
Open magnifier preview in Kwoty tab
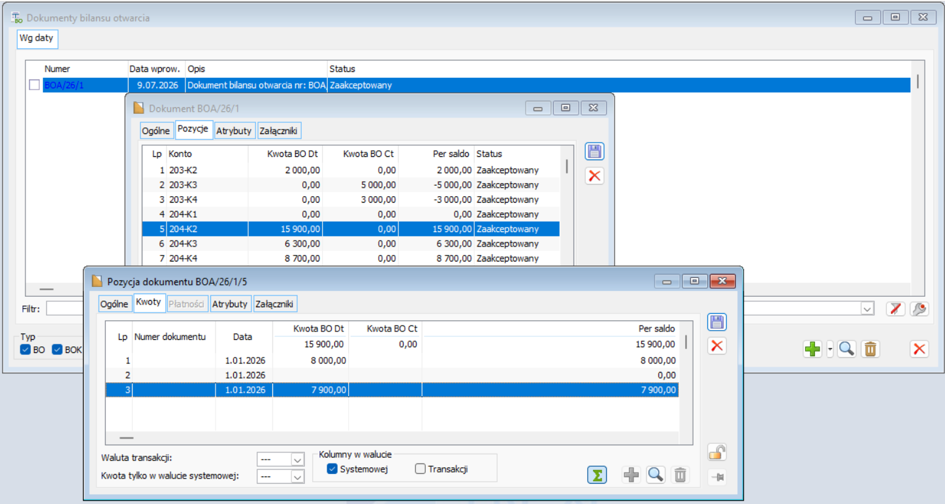point(656,475)
